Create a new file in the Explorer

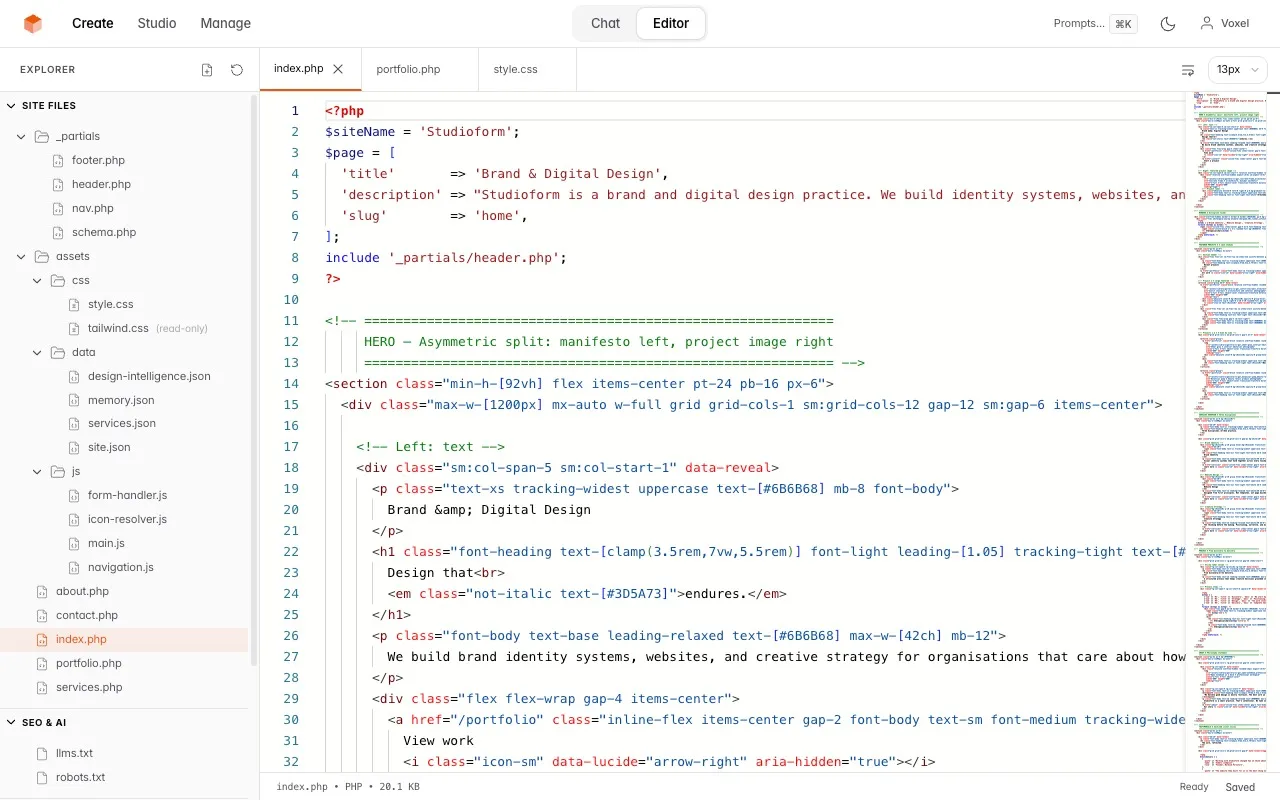(x=206, y=69)
